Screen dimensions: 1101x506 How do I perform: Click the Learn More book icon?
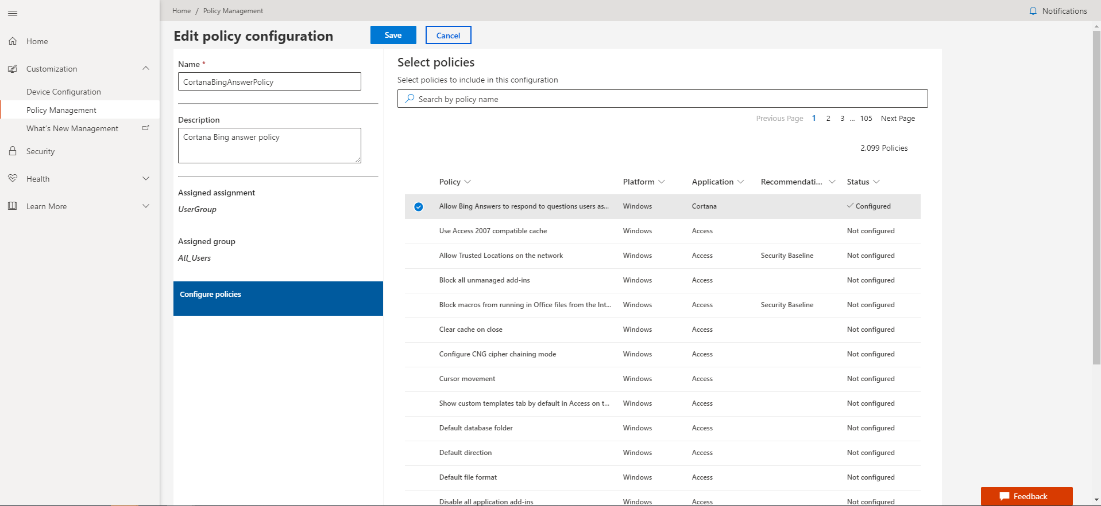click(x=12, y=206)
